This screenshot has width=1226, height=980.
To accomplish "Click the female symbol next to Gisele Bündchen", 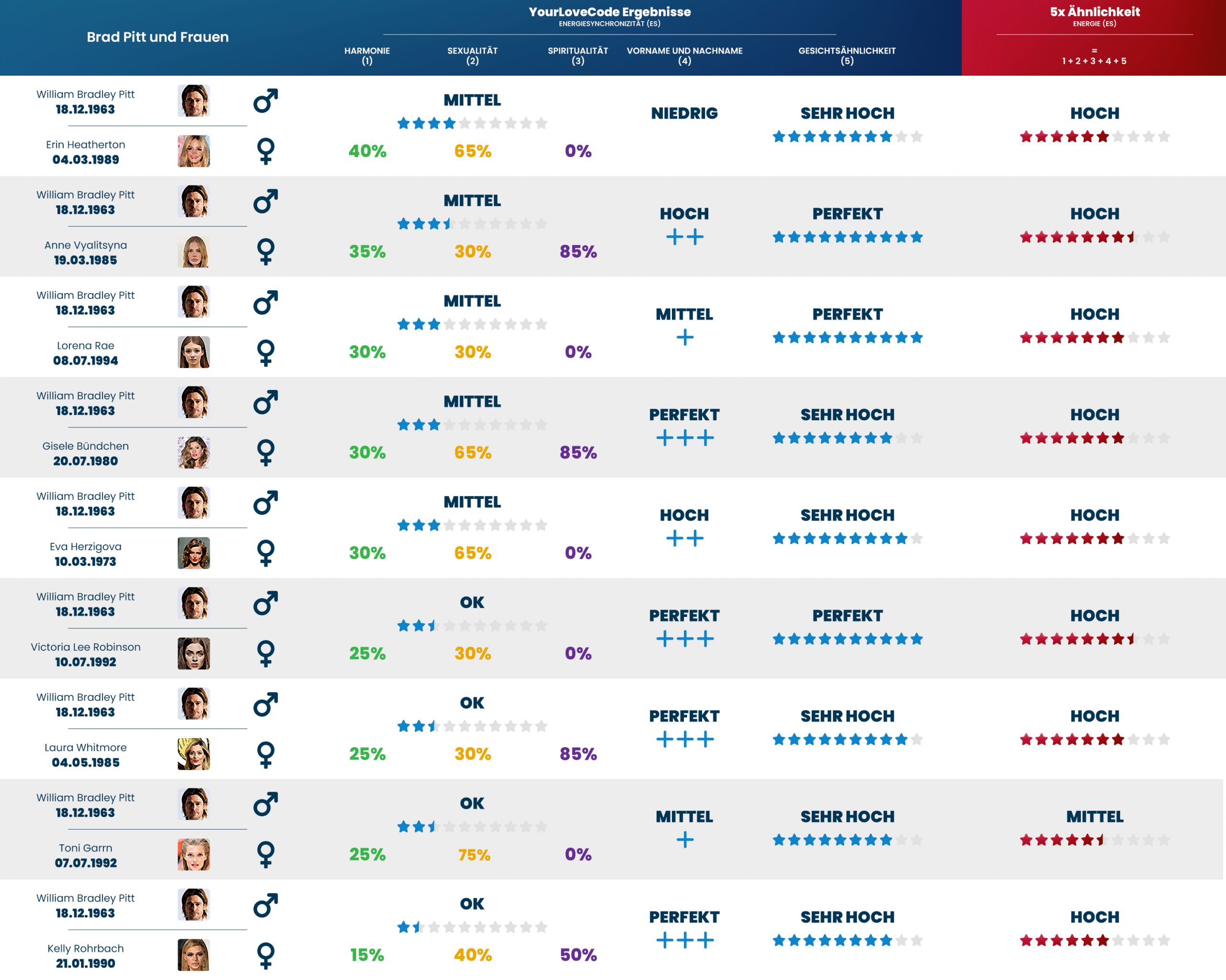I will coord(266,453).
